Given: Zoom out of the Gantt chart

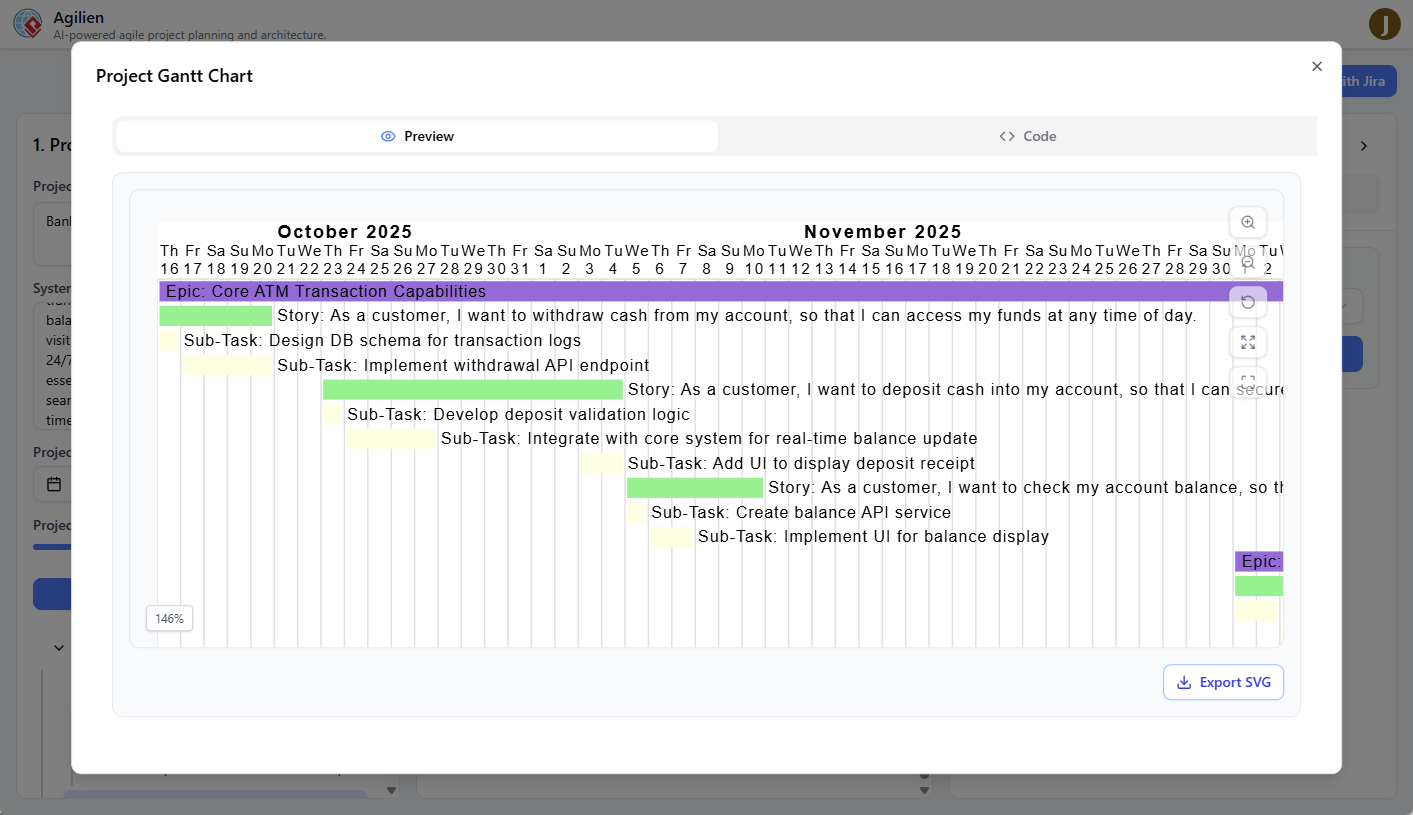Looking at the screenshot, I should click(1247, 262).
